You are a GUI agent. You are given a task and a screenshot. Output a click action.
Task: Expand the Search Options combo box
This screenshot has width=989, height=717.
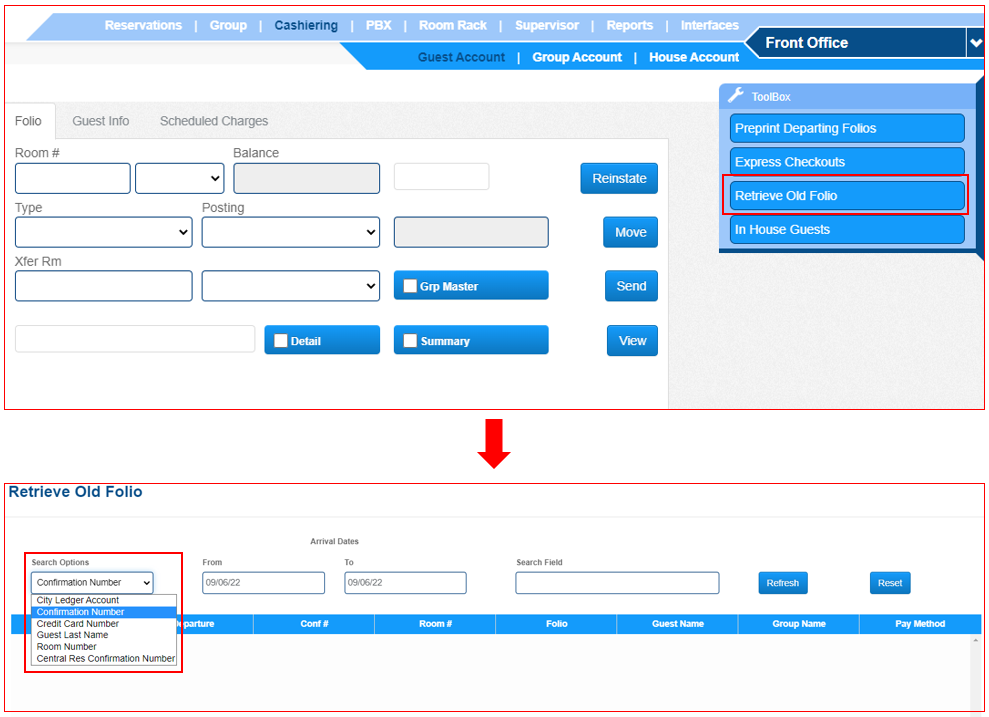[x=92, y=582]
